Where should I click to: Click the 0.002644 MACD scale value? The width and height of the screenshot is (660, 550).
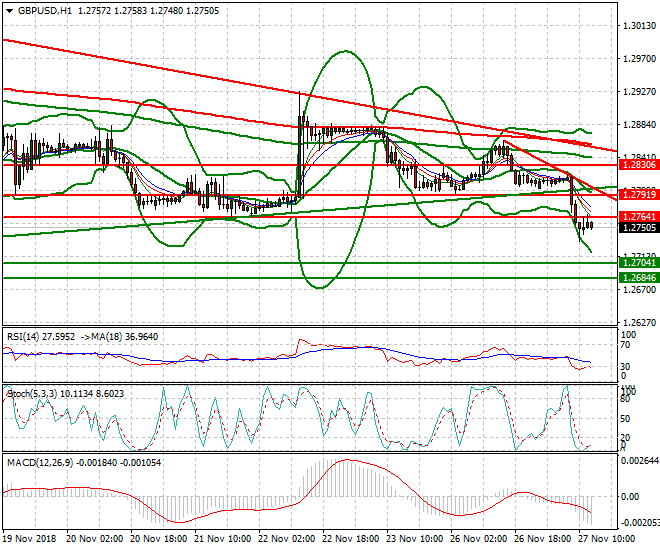[640, 461]
